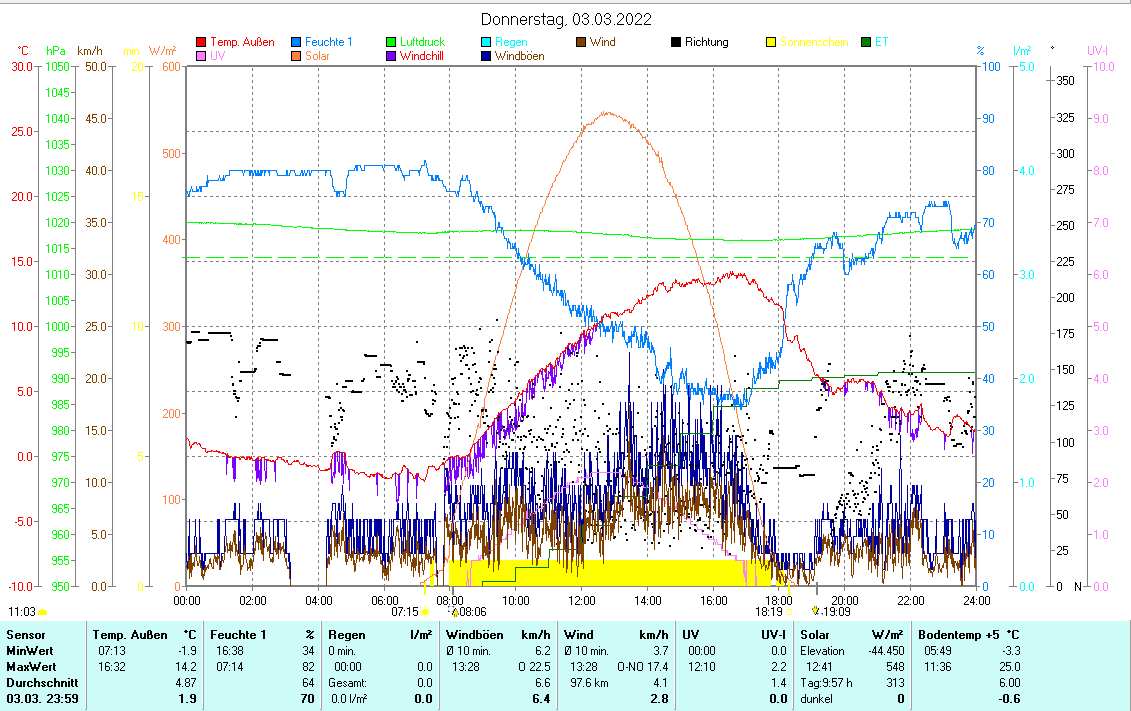Click the red Temp. Außen legend swatch
Screen dimensions: 1131x711
tap(201, 43)
